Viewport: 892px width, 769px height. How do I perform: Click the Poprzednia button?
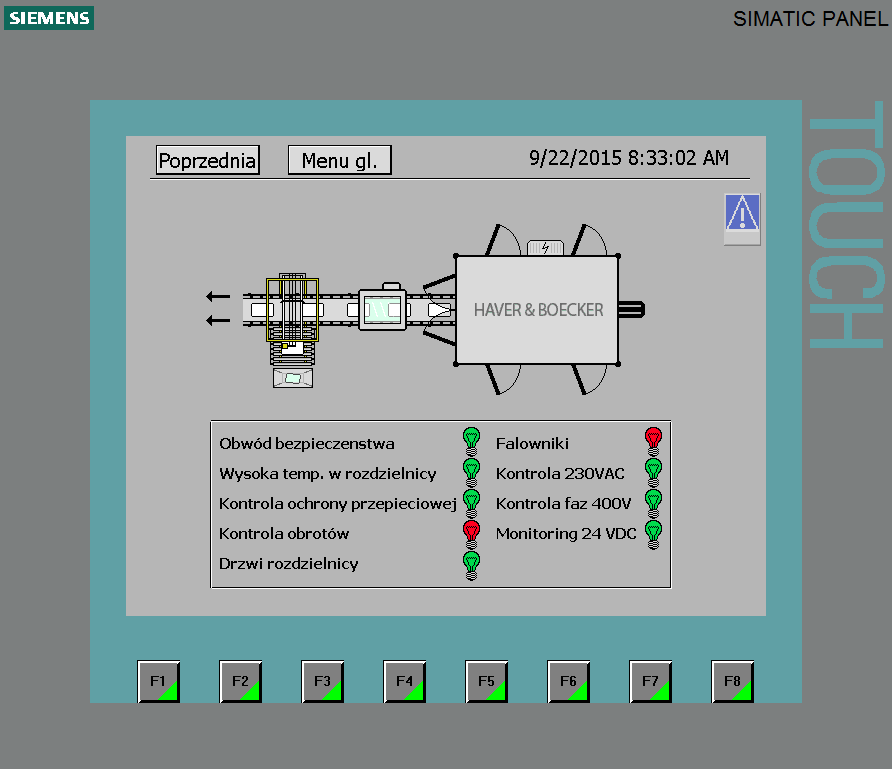[208, 160]
